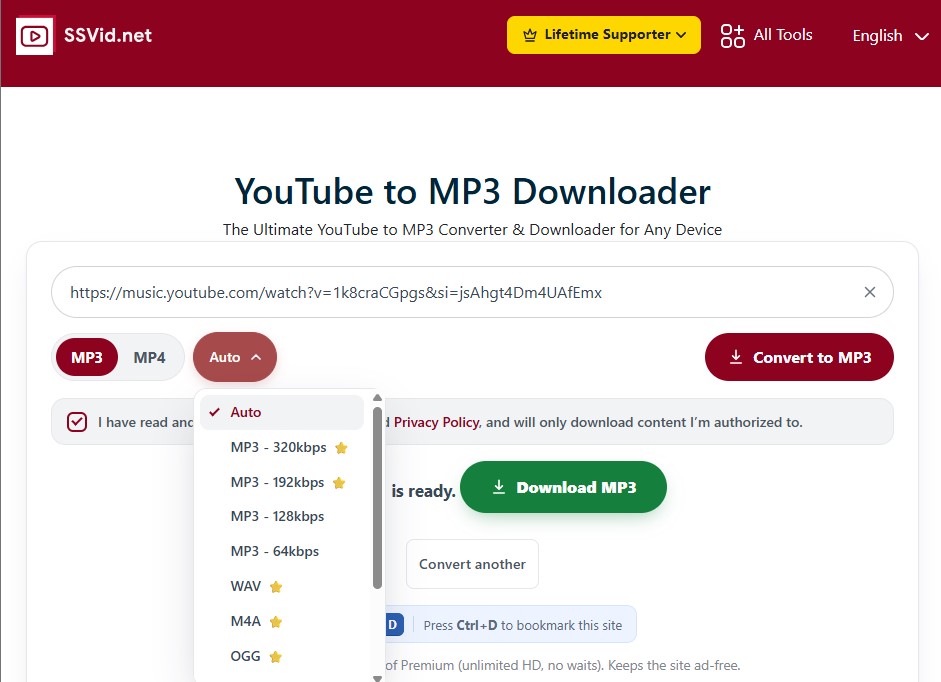This screenshot has width=941, height=682.
Task: Click the SSVid.net site name text
Action: 108,35
